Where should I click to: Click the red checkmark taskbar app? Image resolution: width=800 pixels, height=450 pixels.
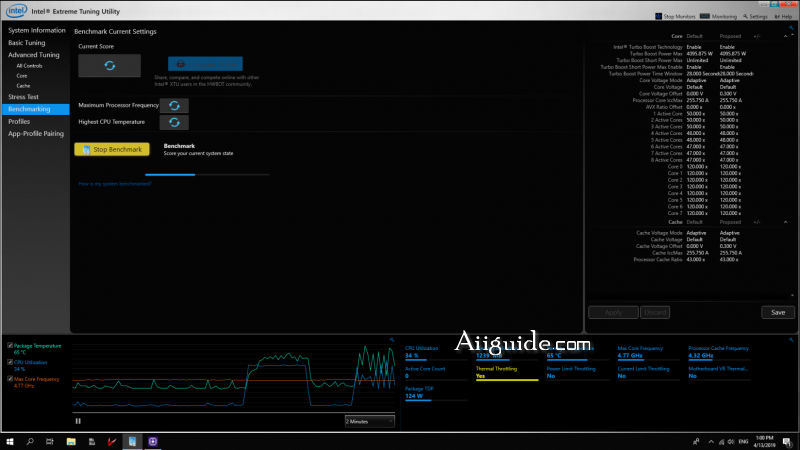coord(112,441)
